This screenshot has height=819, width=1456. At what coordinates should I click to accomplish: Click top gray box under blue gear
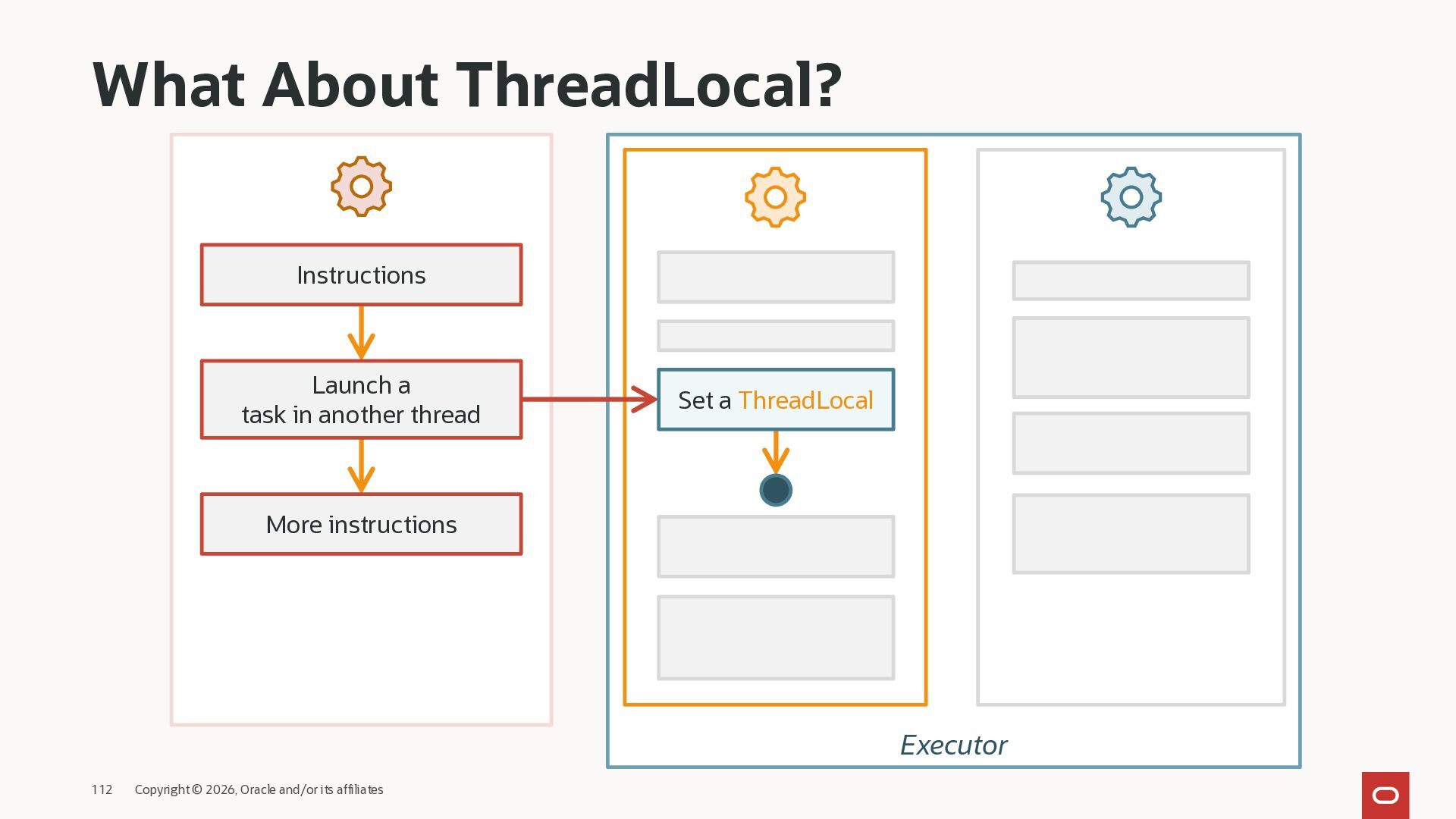(1131, 281)
